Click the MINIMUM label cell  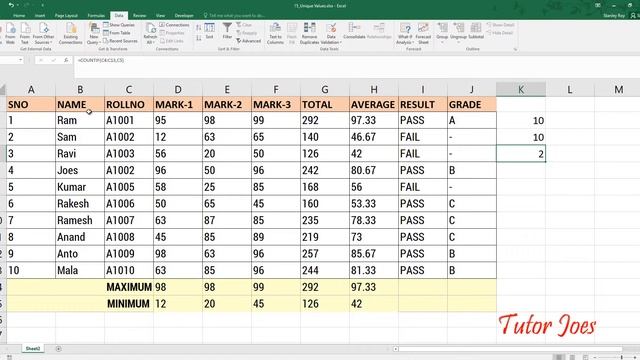[129, 304]
